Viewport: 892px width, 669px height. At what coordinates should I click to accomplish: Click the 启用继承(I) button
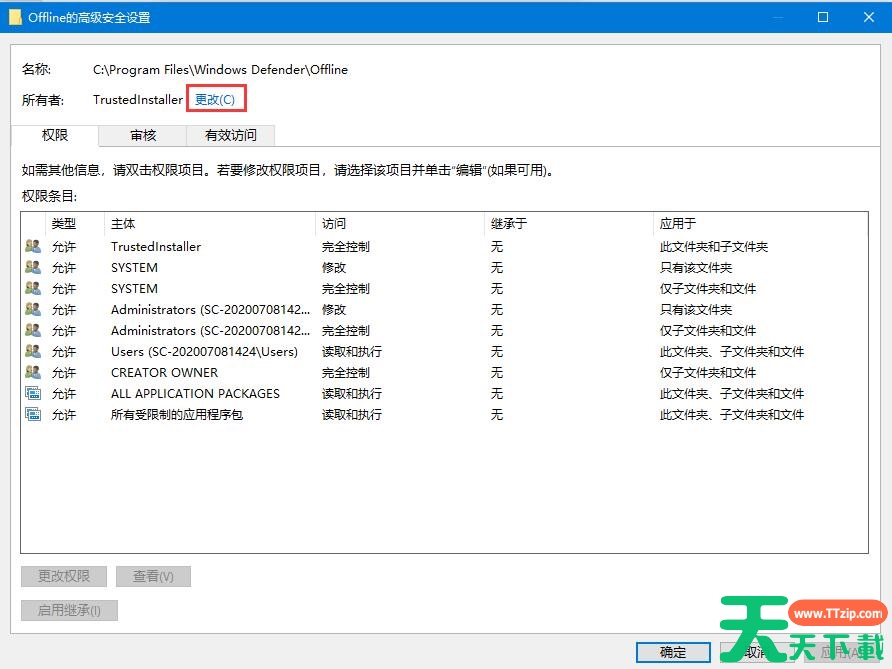tap(69, 610)
